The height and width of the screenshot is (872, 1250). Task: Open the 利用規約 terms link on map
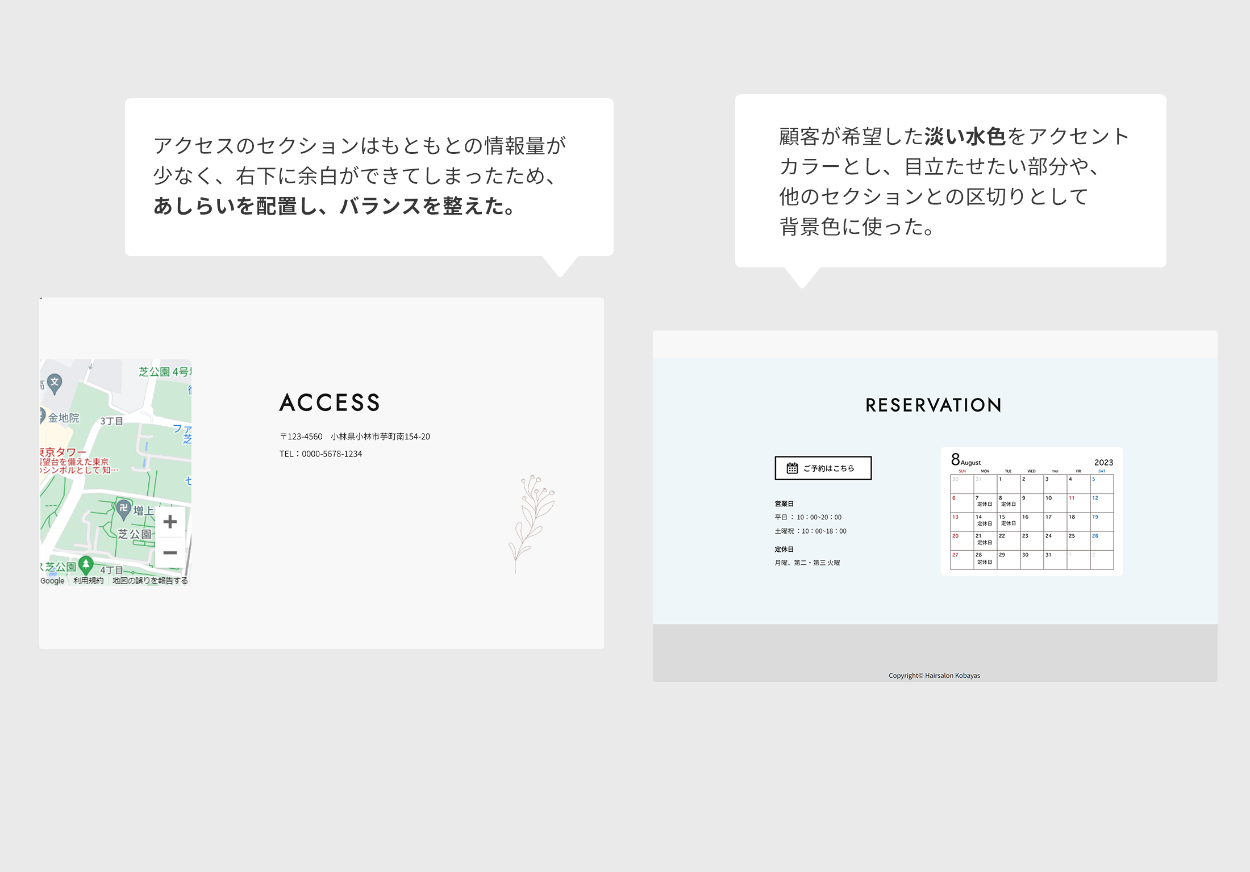pos(88,580)
